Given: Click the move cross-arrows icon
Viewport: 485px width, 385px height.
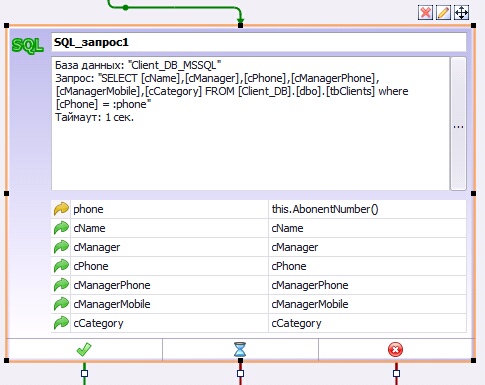Looking at the screenshot, I should click(x=461, y=13).
